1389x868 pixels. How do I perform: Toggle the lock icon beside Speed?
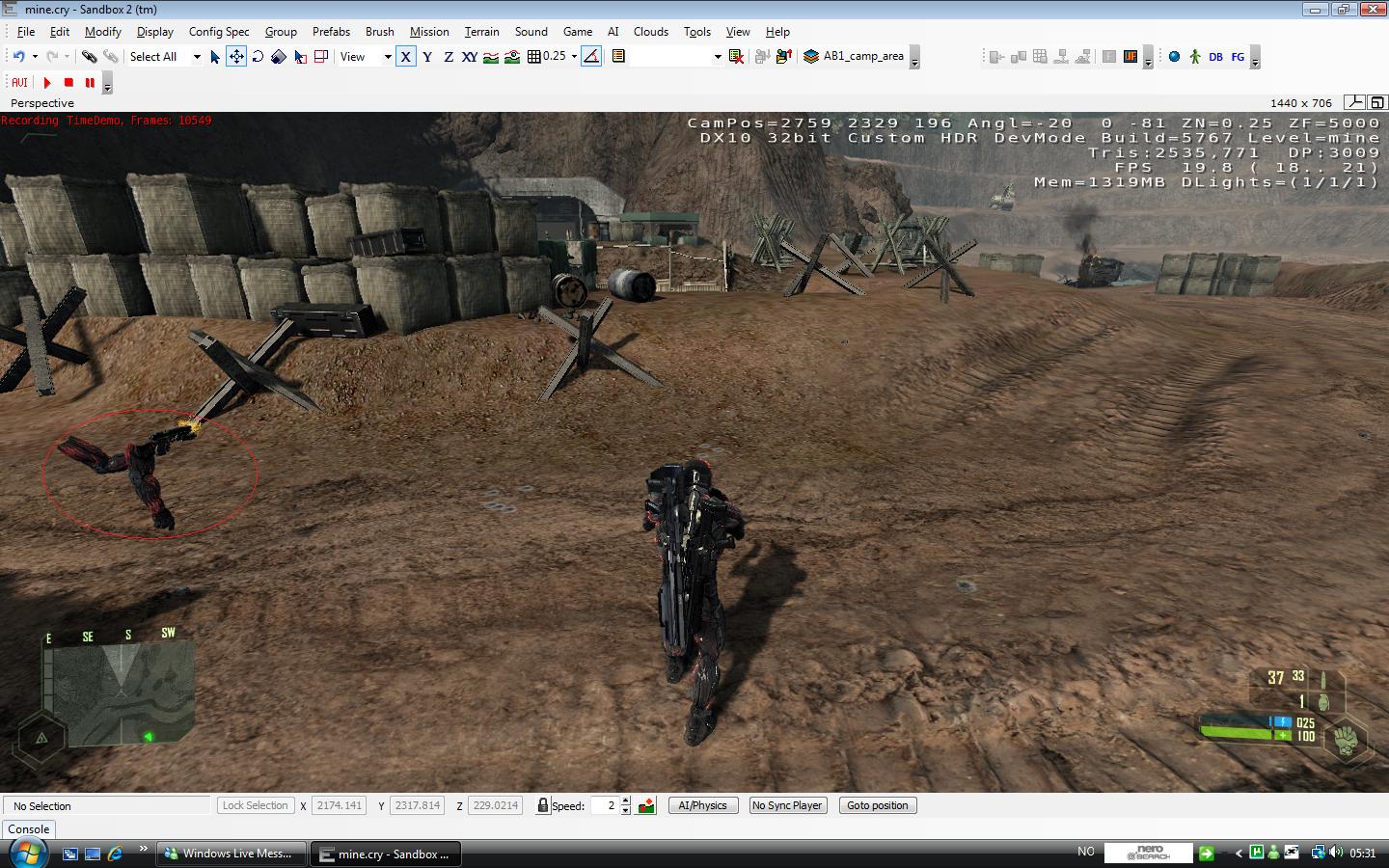pos(543,805)
